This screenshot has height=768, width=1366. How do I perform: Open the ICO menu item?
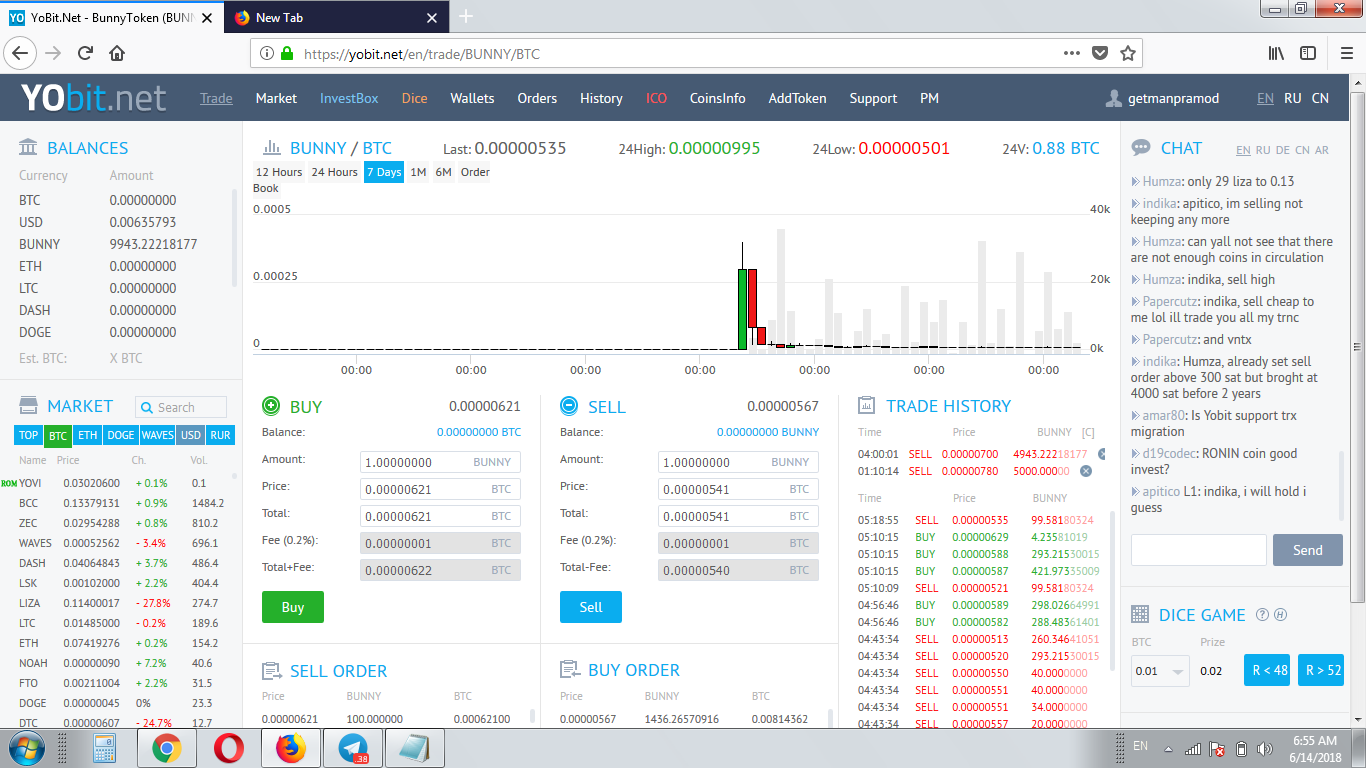(x=656, y=98)
